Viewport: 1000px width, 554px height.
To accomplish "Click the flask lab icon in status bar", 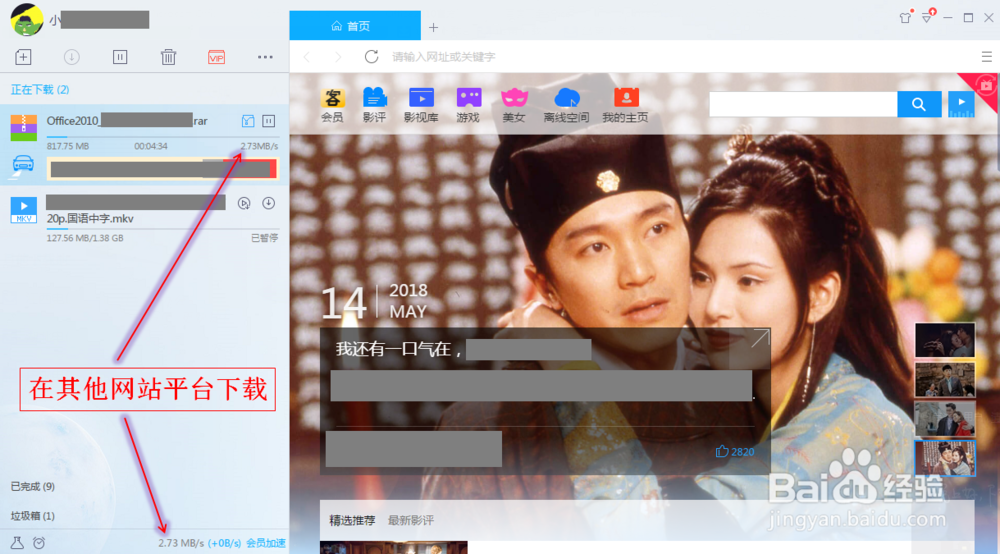I will [x=17, y=543].
